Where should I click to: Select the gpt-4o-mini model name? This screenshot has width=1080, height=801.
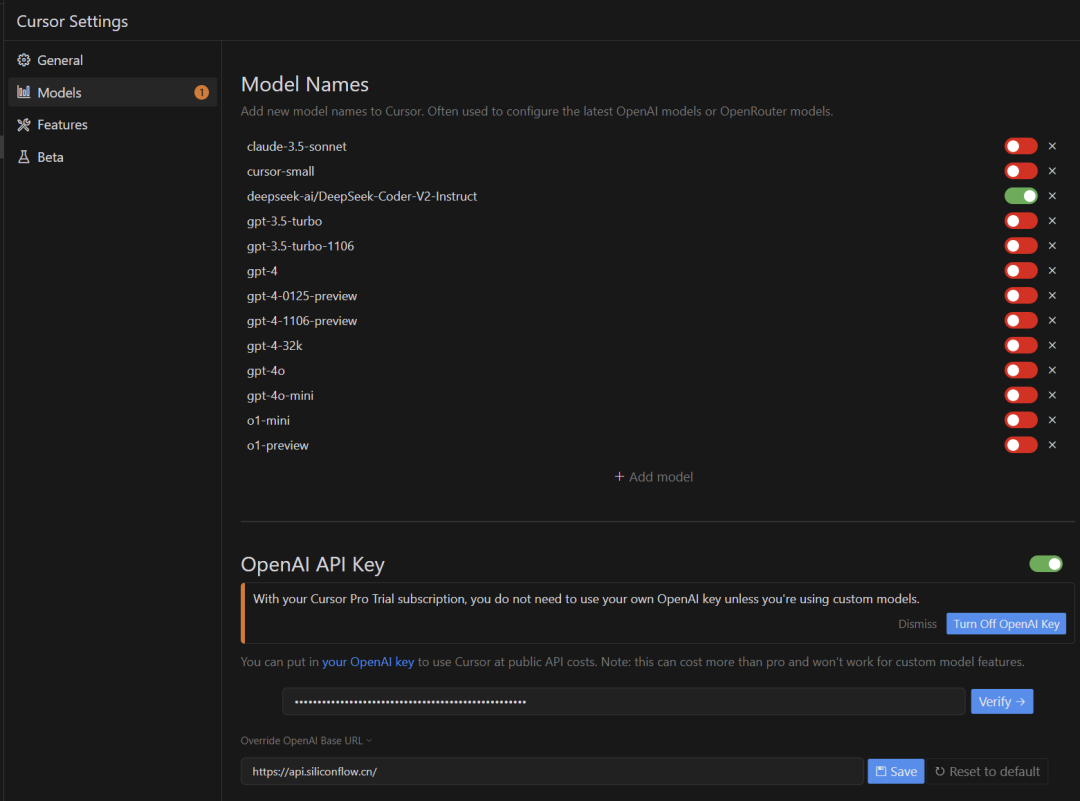click(x=280, y=395)
